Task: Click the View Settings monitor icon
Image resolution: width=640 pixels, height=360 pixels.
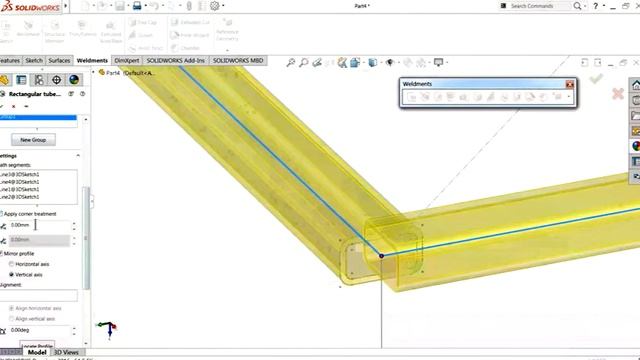Action: tap(438, 62)
